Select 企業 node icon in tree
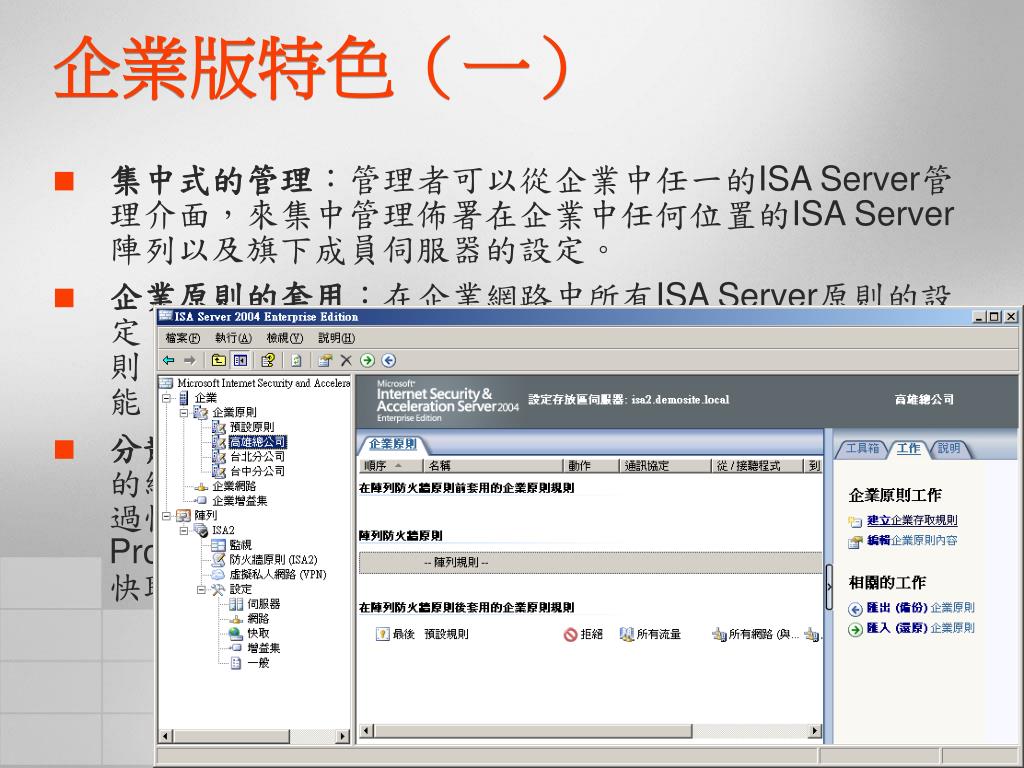 184,398
